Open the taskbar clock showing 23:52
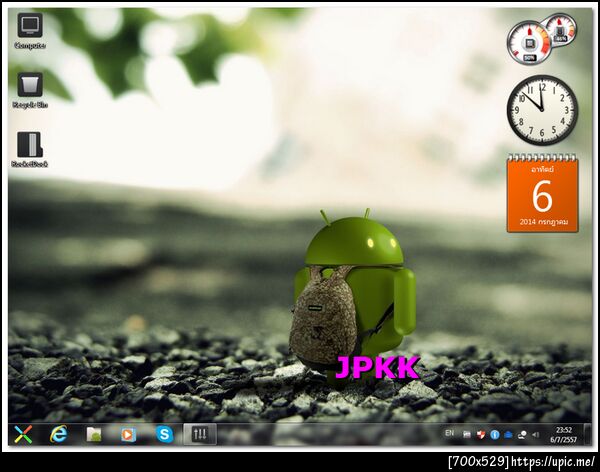This screenshot has width=600, height=472. click(x=564, y=434)
